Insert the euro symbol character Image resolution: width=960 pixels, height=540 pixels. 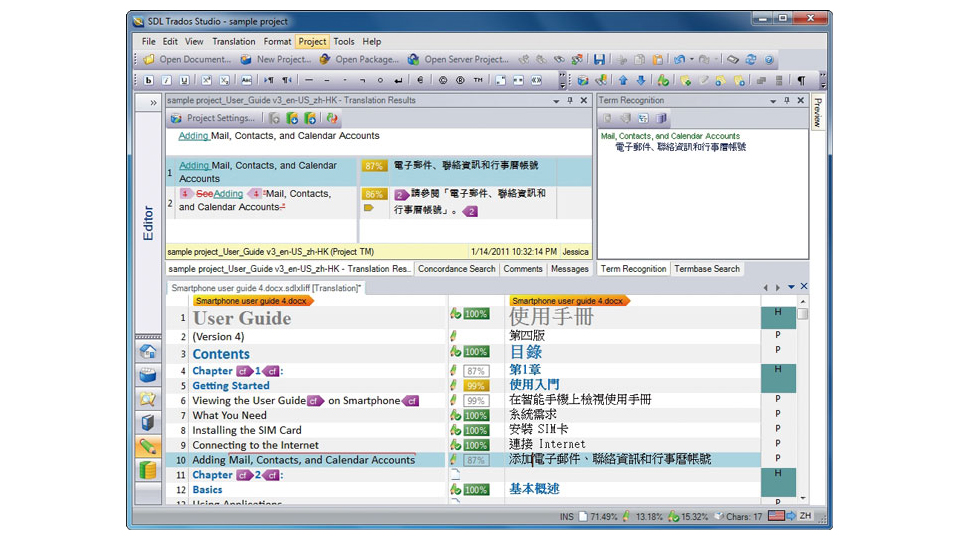pos(420,80)
